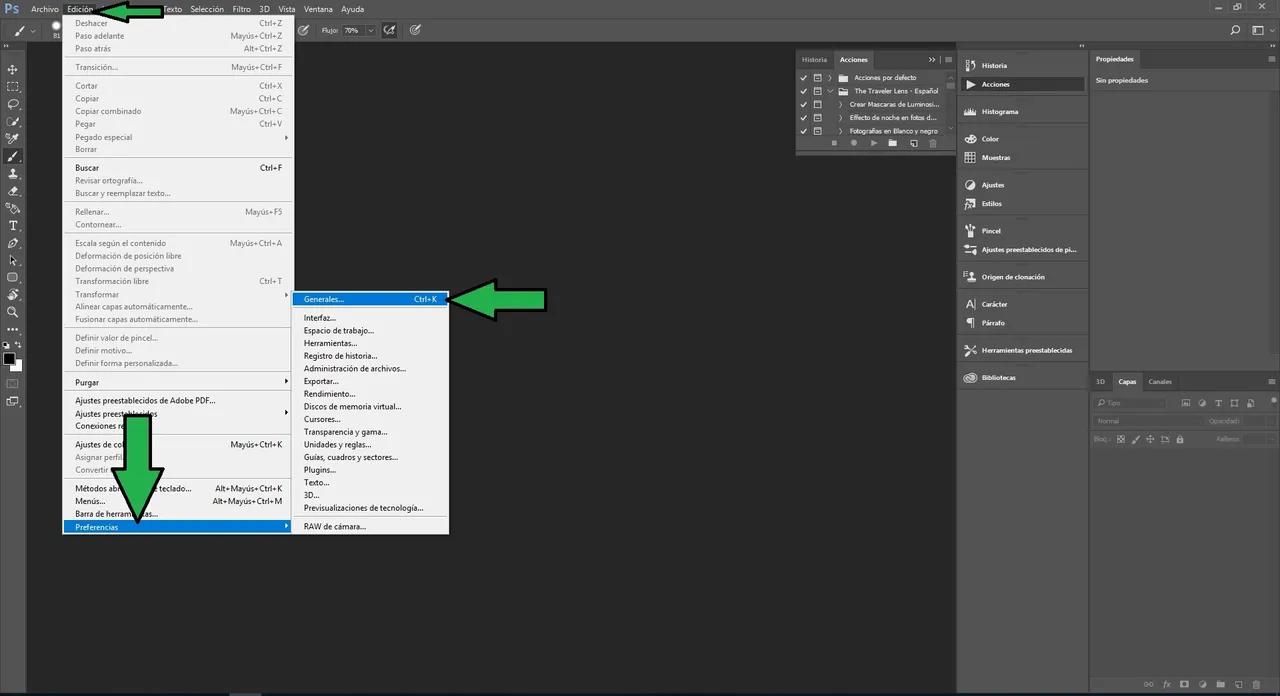Open the Muestras panel icon
This screenshot has height=696, width=1280.
pos(970,158)
